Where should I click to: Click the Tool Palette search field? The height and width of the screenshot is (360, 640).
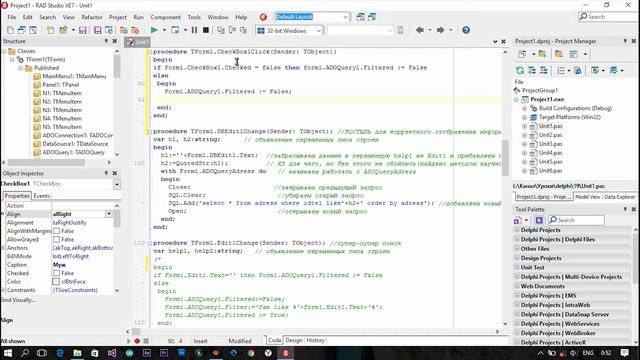(x=576, y=220)
